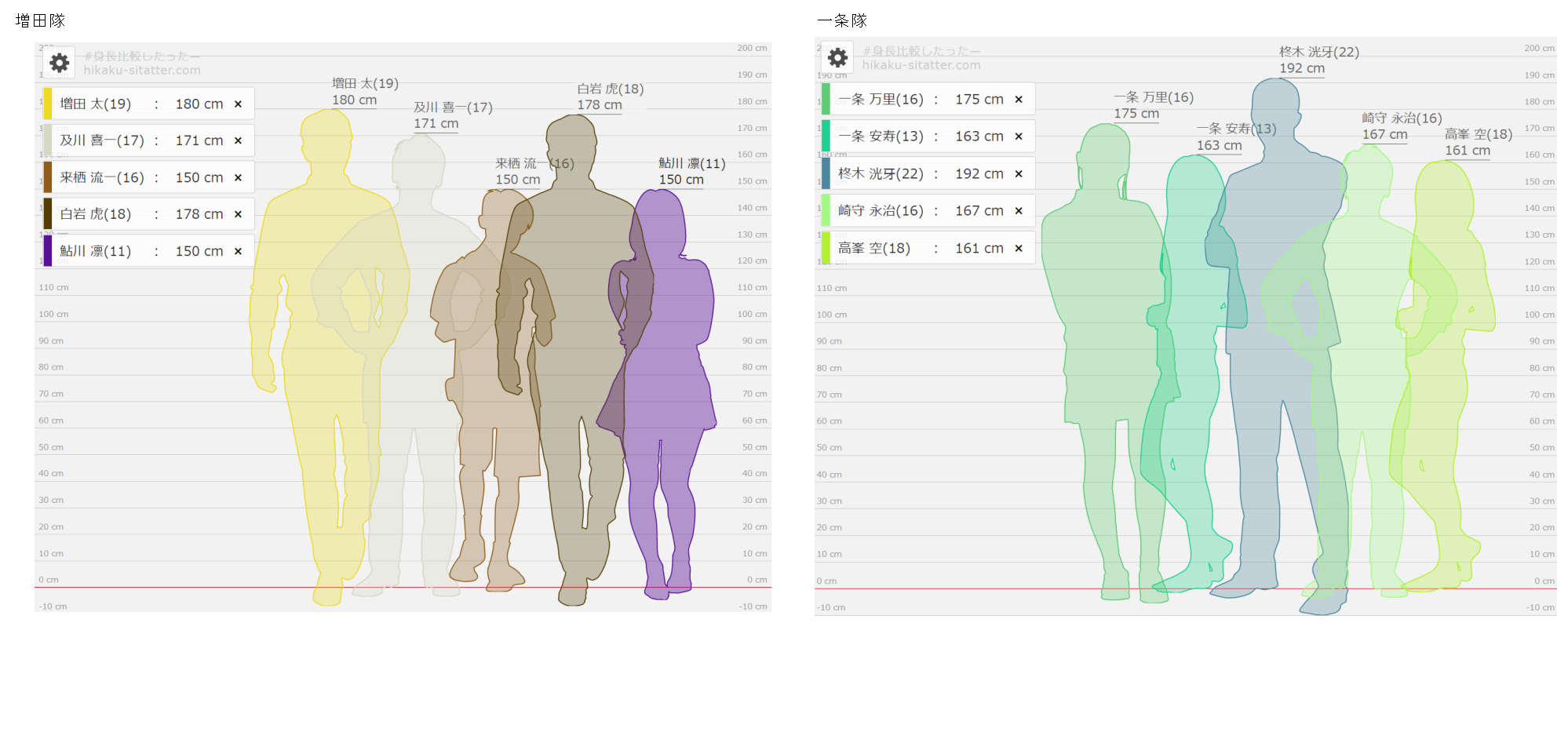
Task: Remove 増田 太(19) with its × icon
Action: [238, 104]
